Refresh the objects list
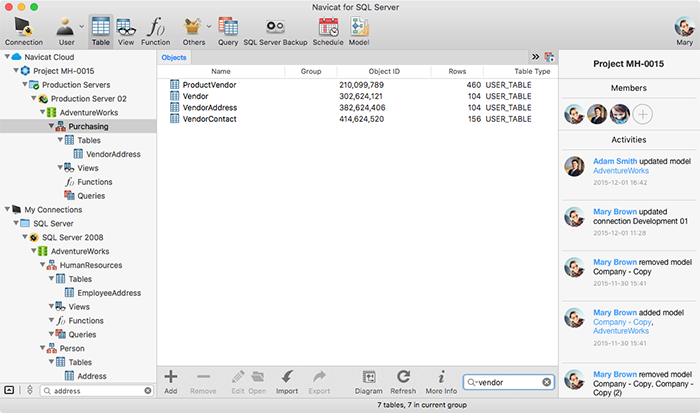The image size is (700, 413). (x=403, y=382)
